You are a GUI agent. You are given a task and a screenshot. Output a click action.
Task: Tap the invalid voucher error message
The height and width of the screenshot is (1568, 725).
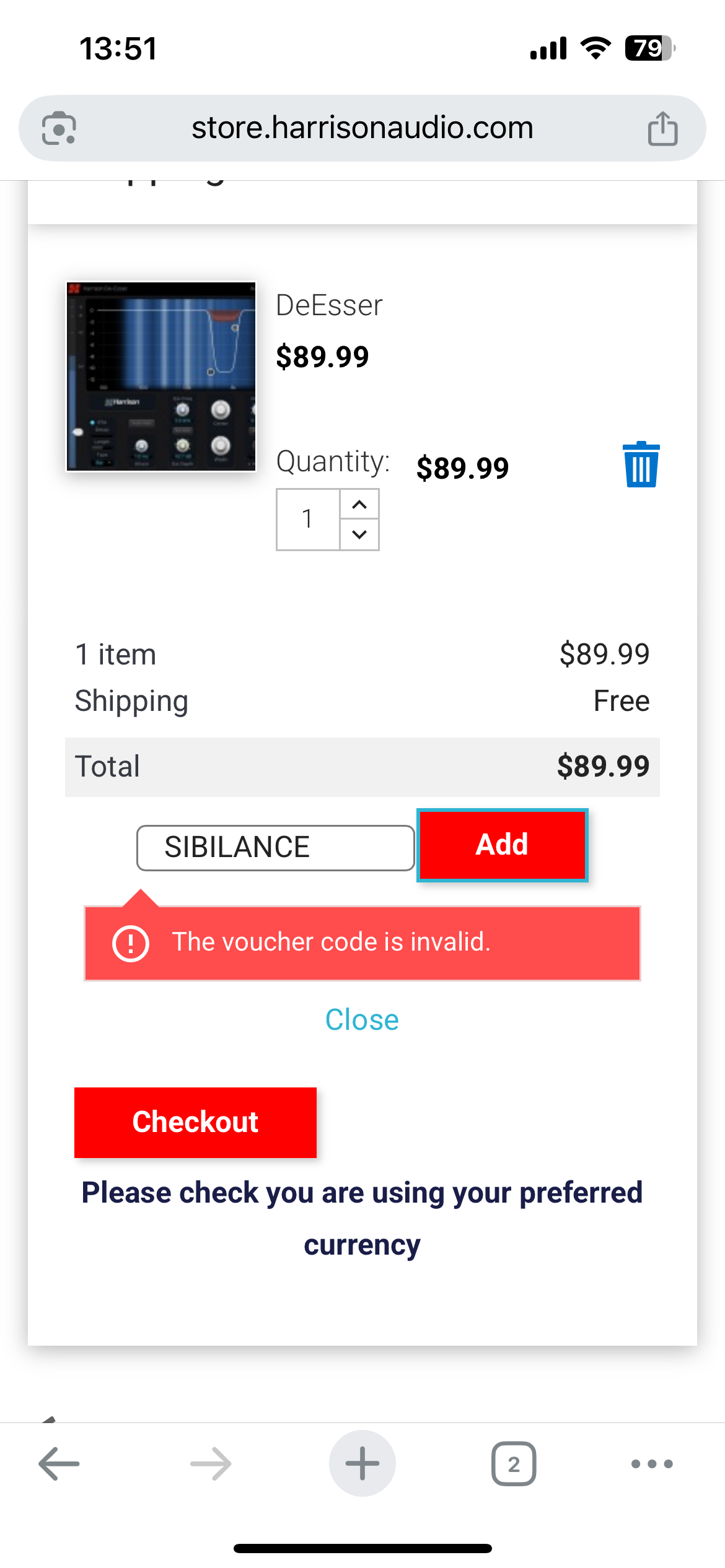[x=362, y=943]
